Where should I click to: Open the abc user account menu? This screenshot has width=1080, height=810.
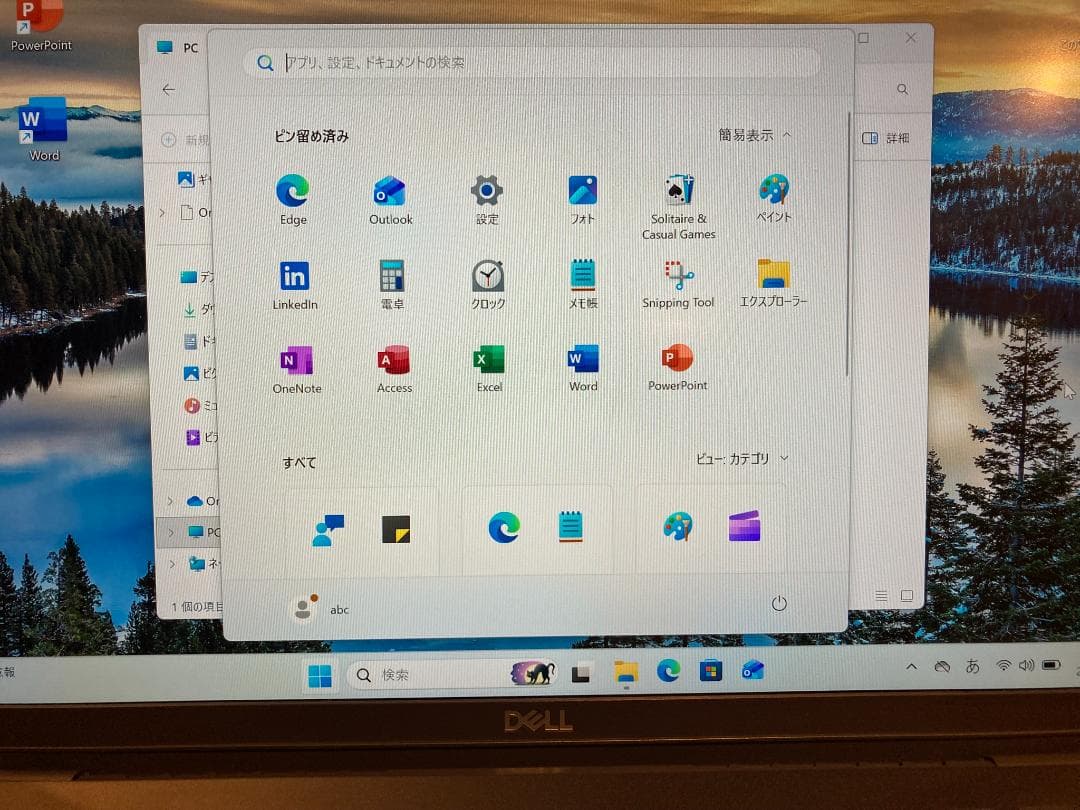click(321, 609)
